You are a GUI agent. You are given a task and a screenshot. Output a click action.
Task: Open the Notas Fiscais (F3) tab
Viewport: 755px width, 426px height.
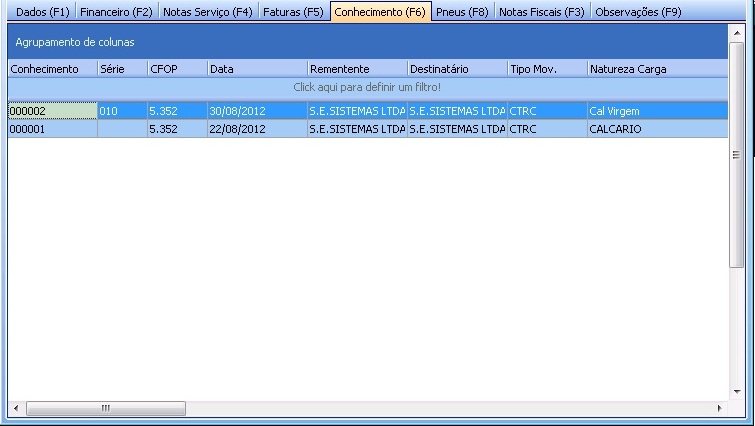coord(541,12)
